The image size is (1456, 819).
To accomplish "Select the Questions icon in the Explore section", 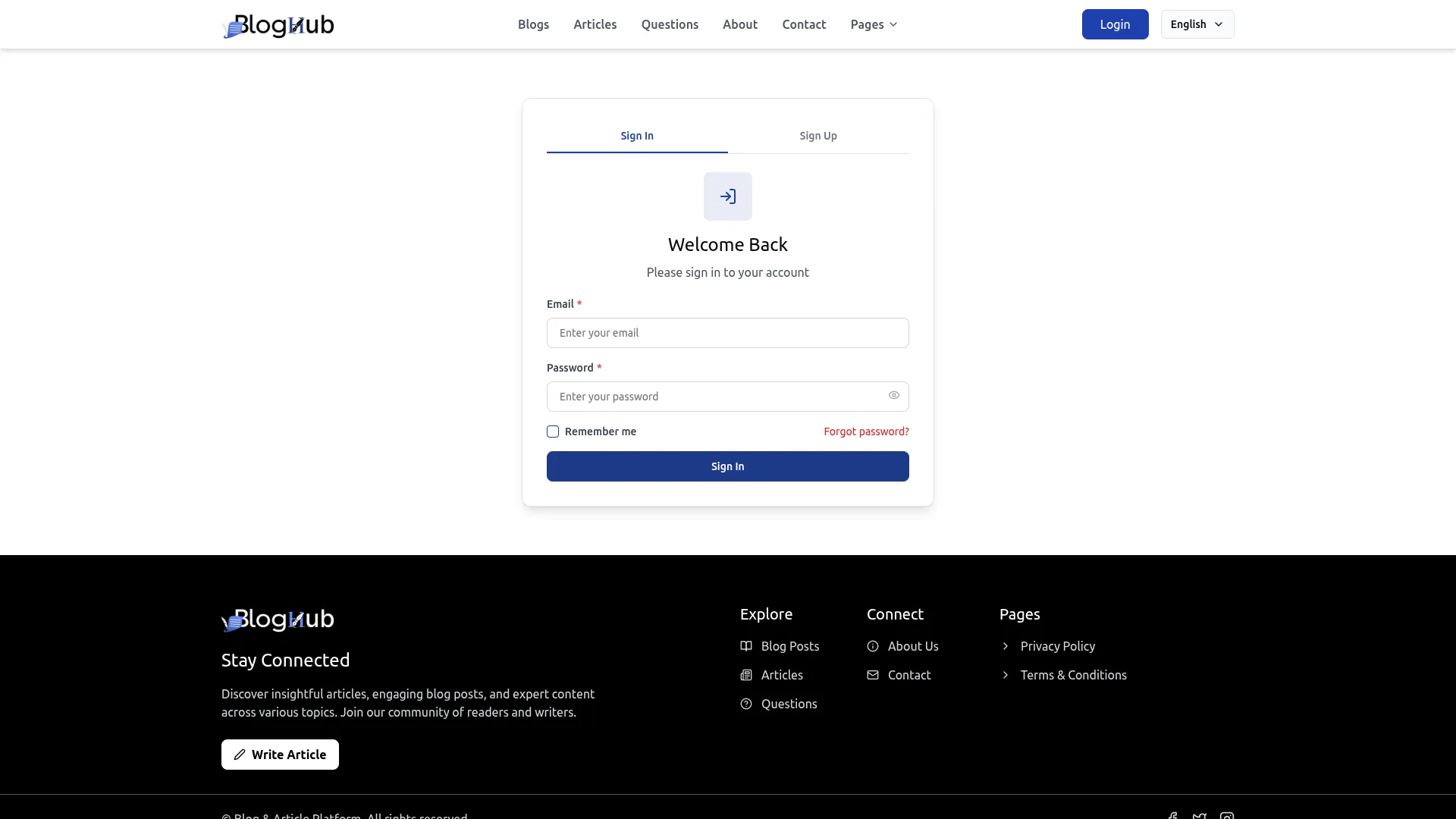I will tap(746, 704).
